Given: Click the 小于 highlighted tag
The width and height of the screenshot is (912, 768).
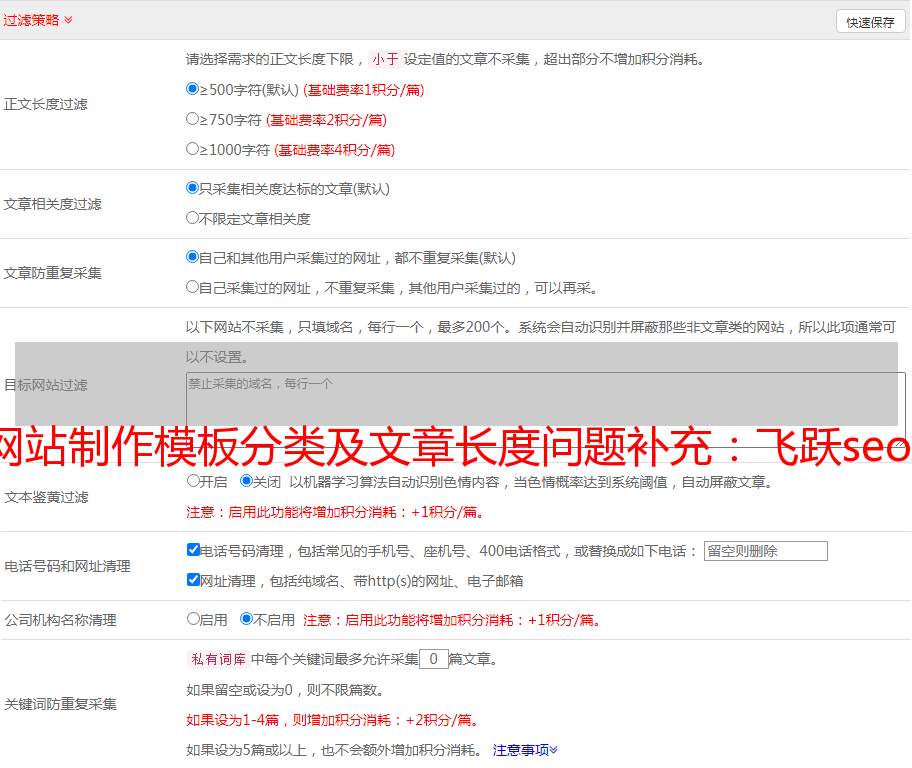Looking at the screenshot, I should (385, 59).
